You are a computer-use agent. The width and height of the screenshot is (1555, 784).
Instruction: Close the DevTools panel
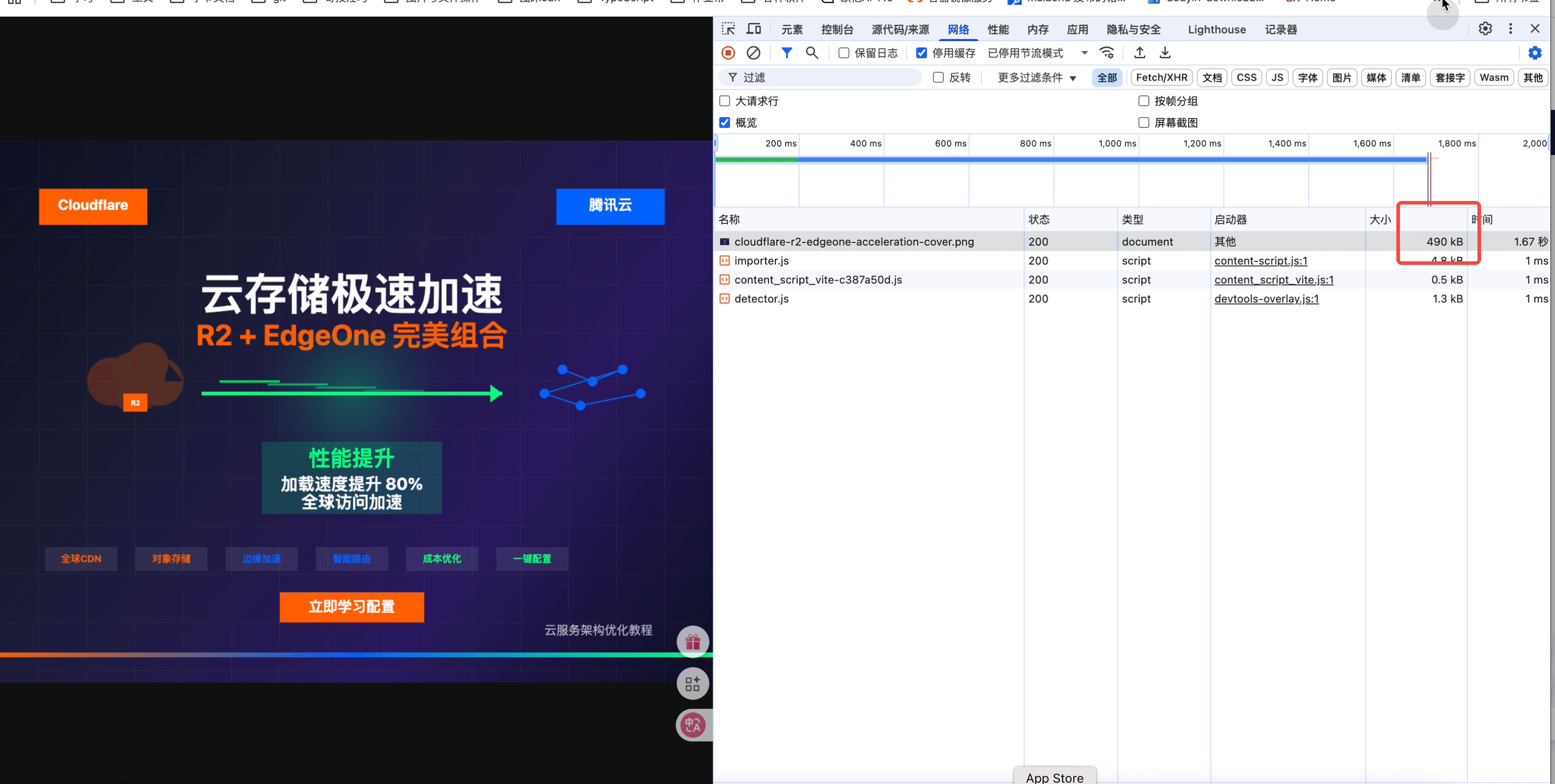tap(1535, 29)
